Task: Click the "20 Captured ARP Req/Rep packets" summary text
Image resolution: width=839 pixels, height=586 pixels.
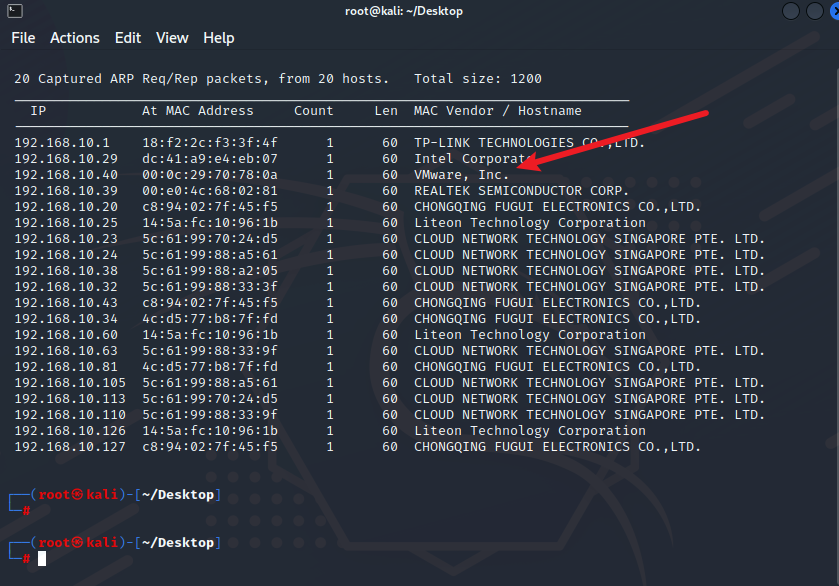Action: click(x=141, y=79)
